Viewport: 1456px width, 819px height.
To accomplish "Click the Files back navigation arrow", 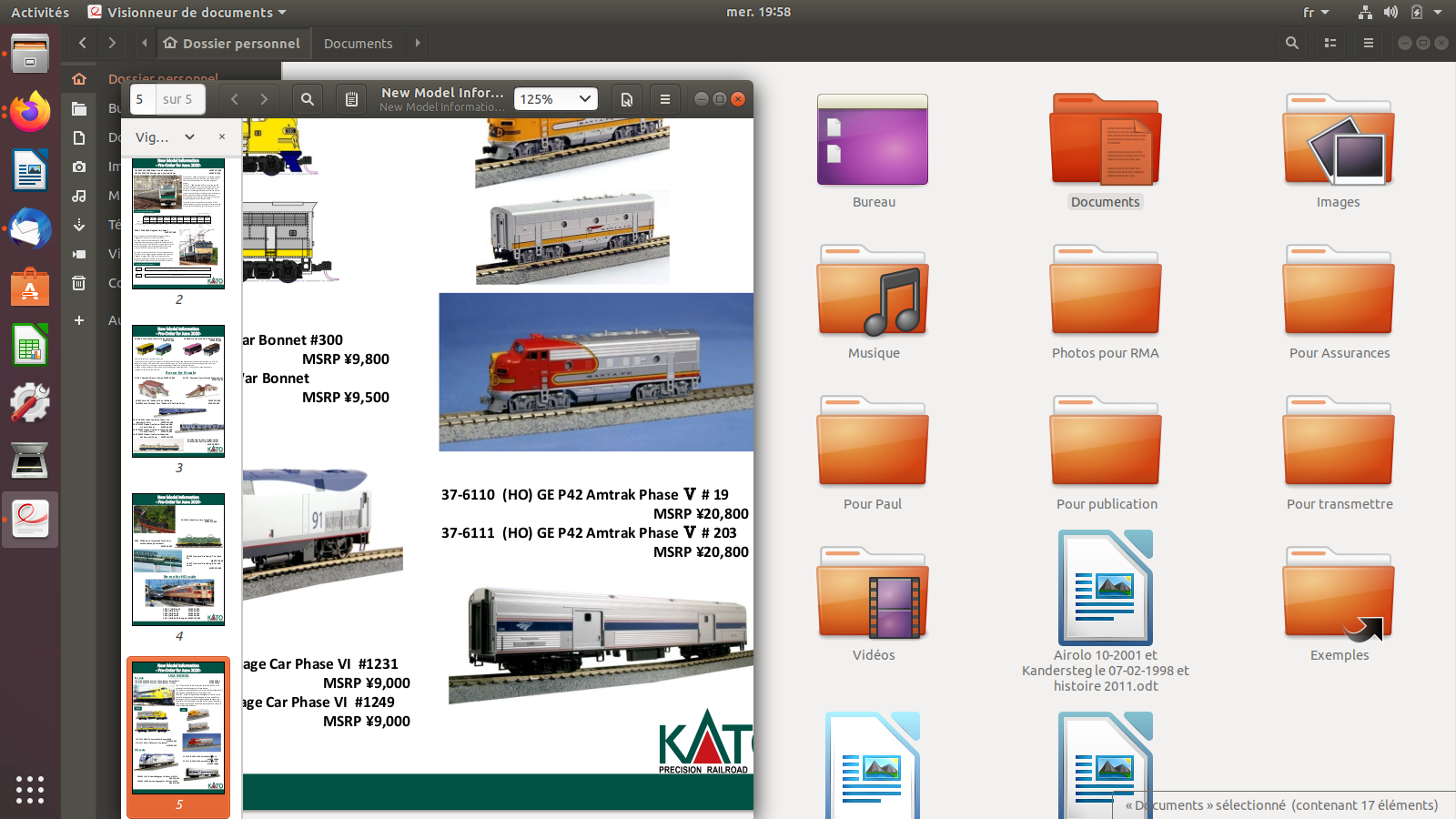I will point(83,43).
